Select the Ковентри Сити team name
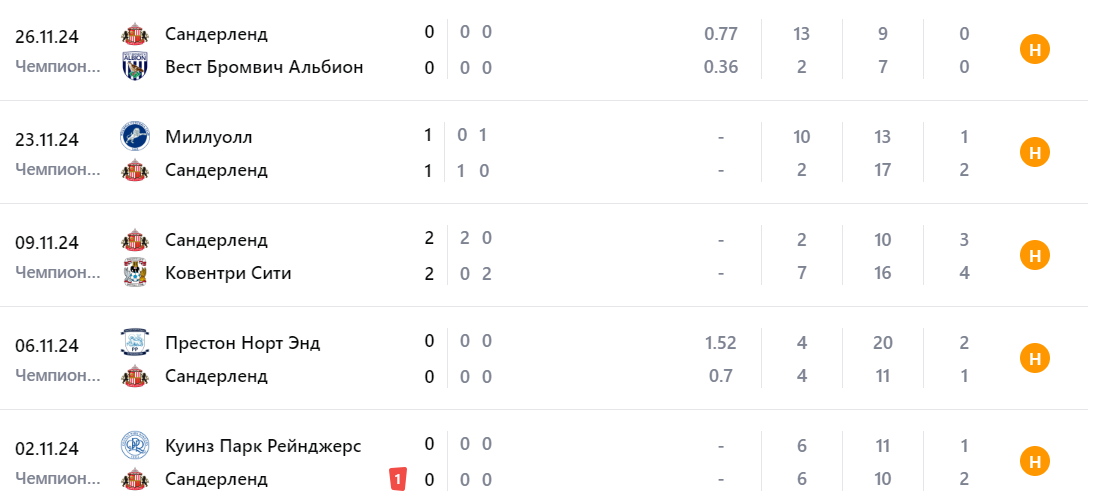 [228, 273]
